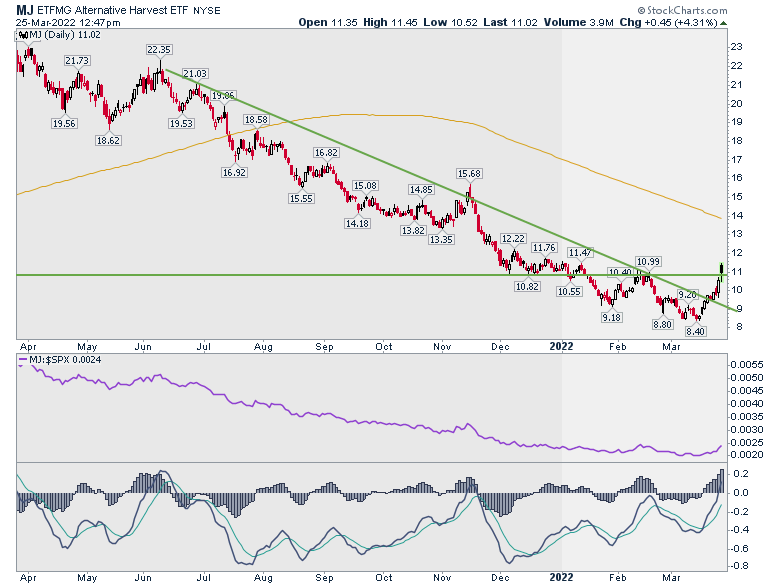Click the MJ (Daily) 11.02 legend label

[65, 35]
